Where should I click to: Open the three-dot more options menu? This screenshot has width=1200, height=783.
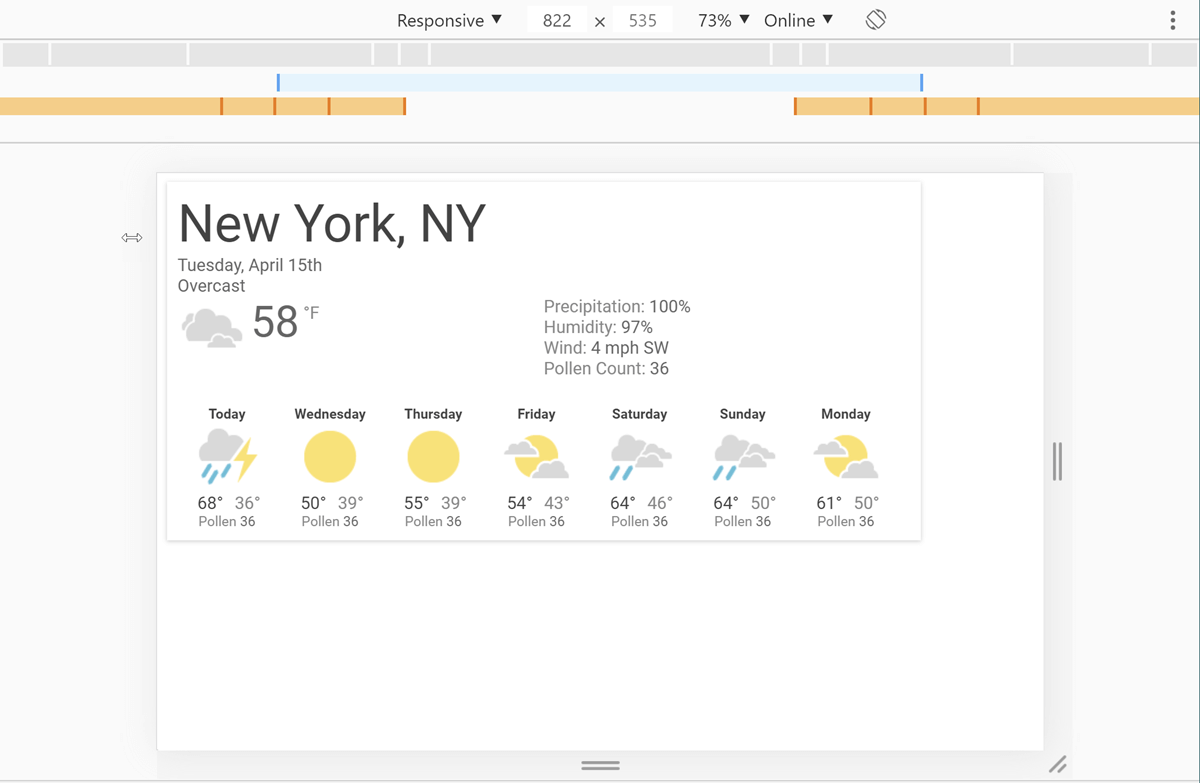[1173, 20]
